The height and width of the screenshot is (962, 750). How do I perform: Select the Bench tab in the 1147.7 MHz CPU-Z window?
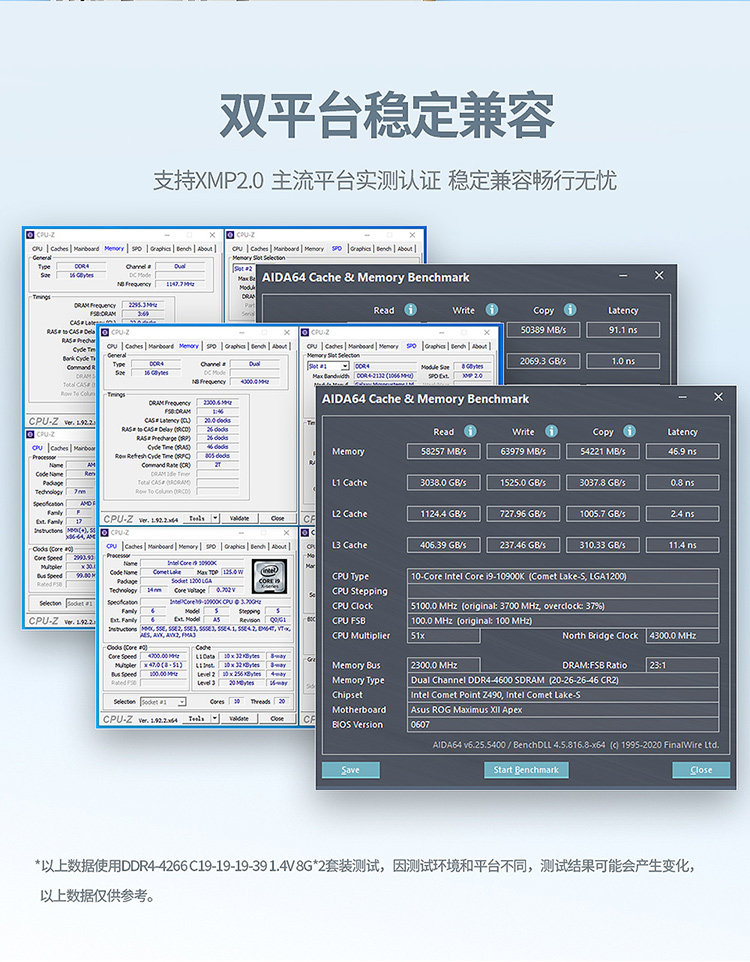tap(184, 249)
